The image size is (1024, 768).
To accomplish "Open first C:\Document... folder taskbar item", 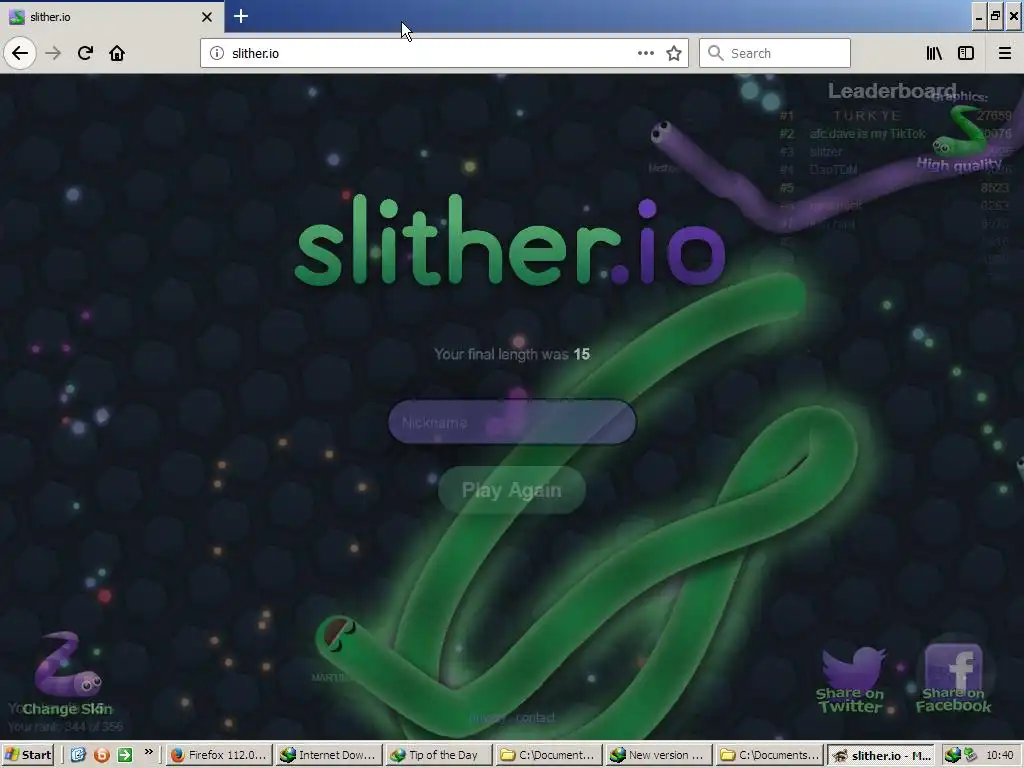I will point(549,755).
